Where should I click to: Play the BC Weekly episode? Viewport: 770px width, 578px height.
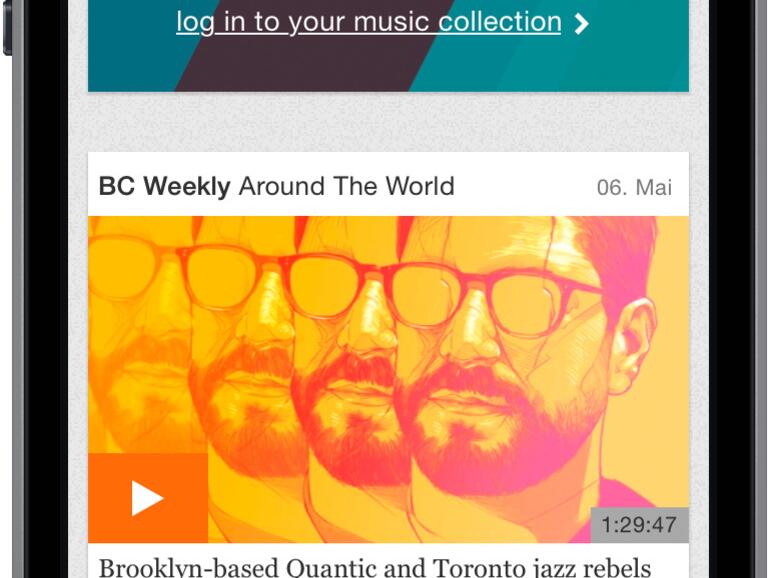point(148,498)
